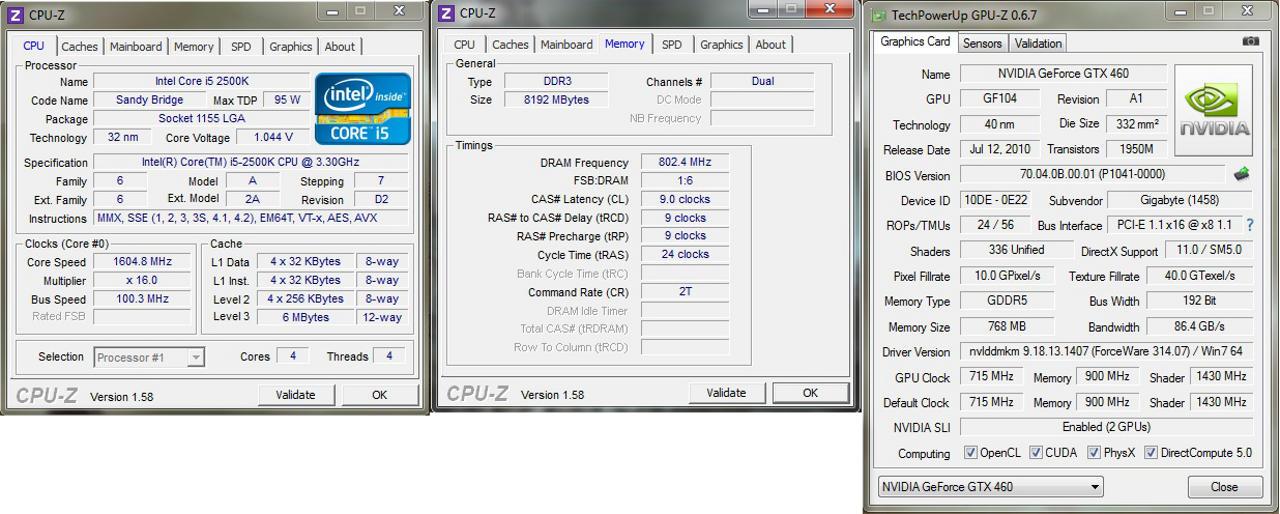Open the Processor #1 selection dropdown

click(150, 357)
